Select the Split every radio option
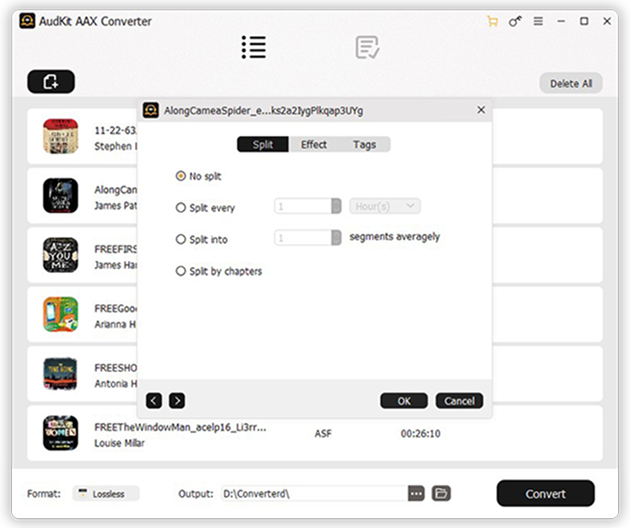This screenshot has width=630, height=529. click(181, 208)
